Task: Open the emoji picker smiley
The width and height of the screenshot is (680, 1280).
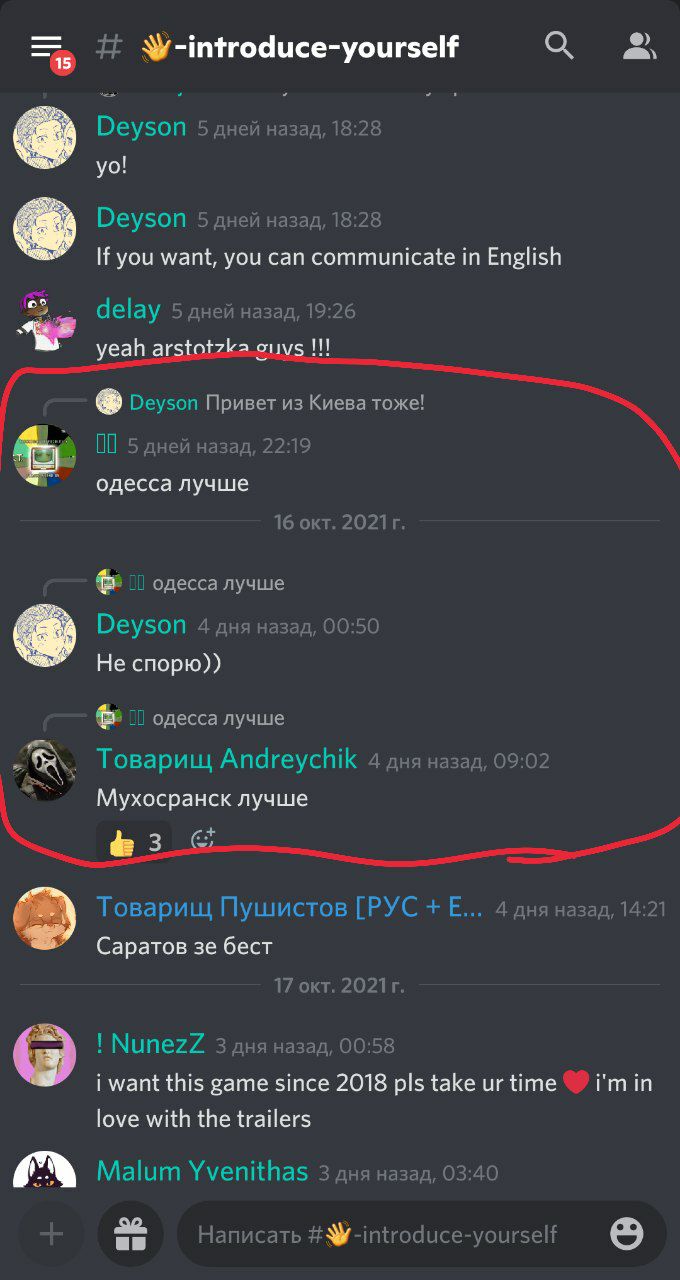Action: [627, 1234]
